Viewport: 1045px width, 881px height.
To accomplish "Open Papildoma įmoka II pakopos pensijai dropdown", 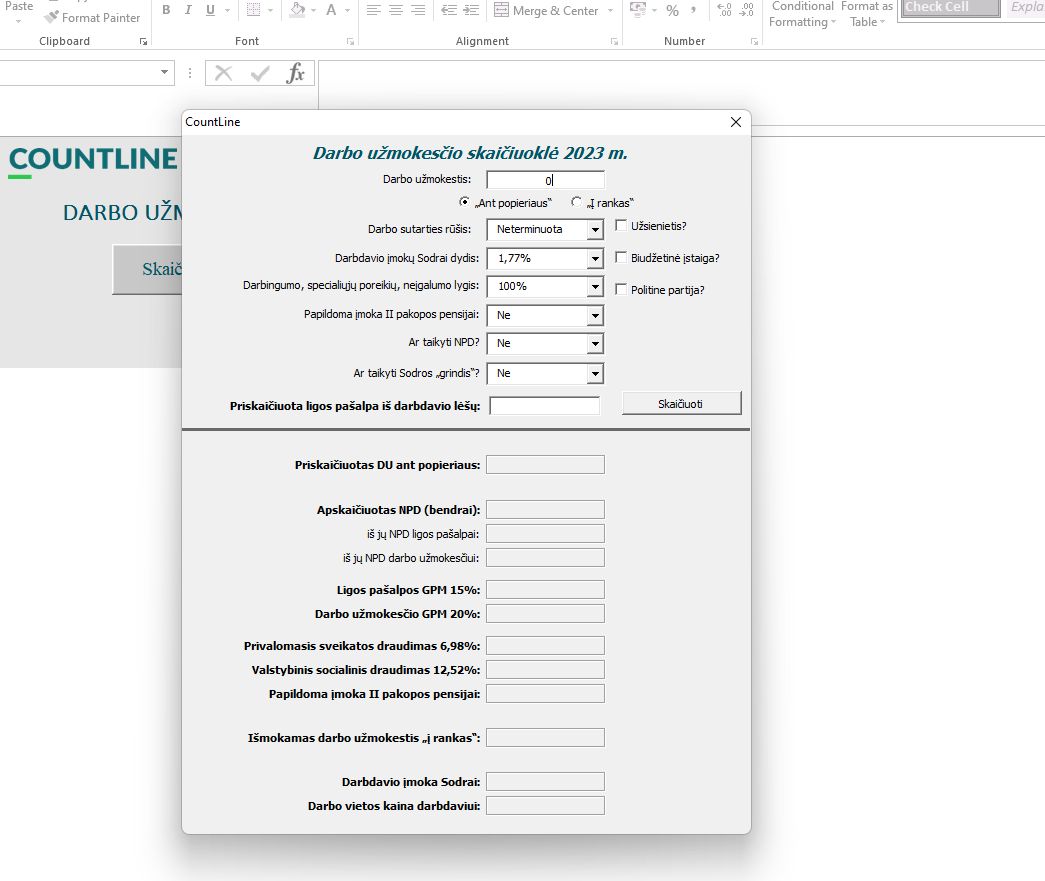I will pyautogui.click(x=595, y=315).
